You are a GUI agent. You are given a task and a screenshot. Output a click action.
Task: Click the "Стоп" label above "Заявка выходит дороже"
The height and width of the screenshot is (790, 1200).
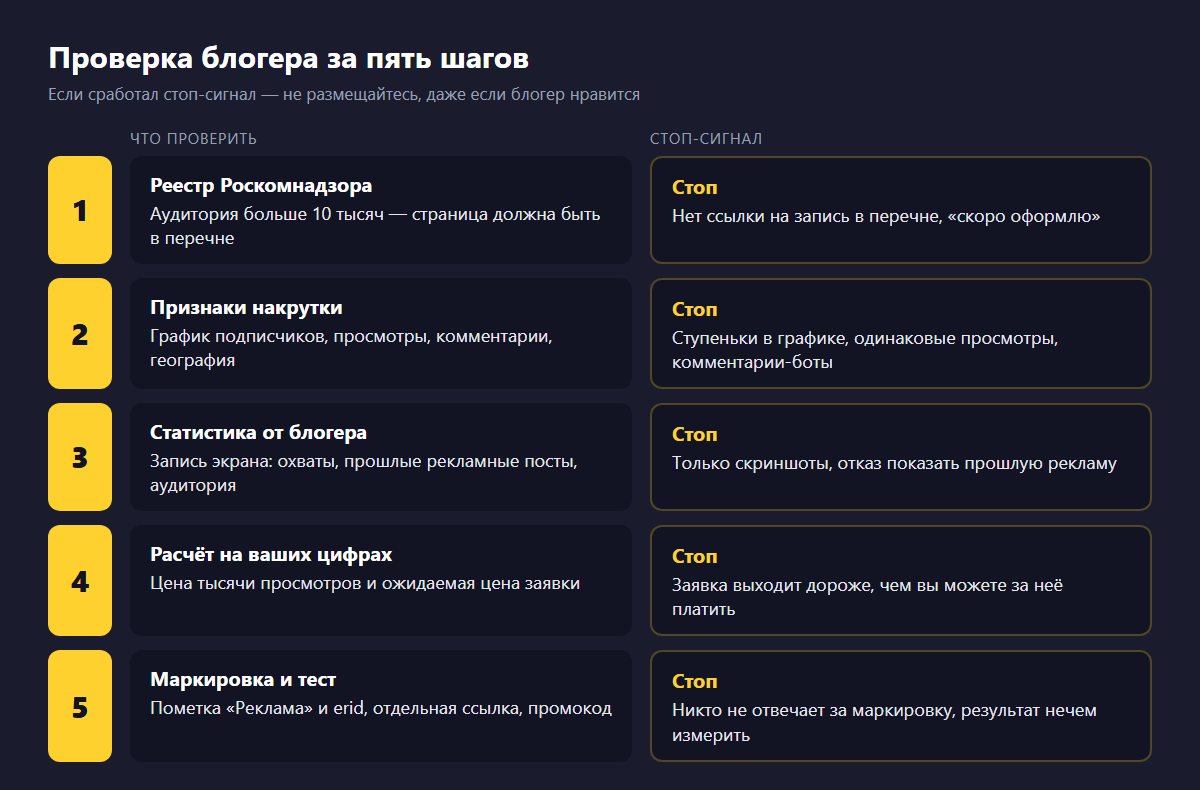(695, 557)
